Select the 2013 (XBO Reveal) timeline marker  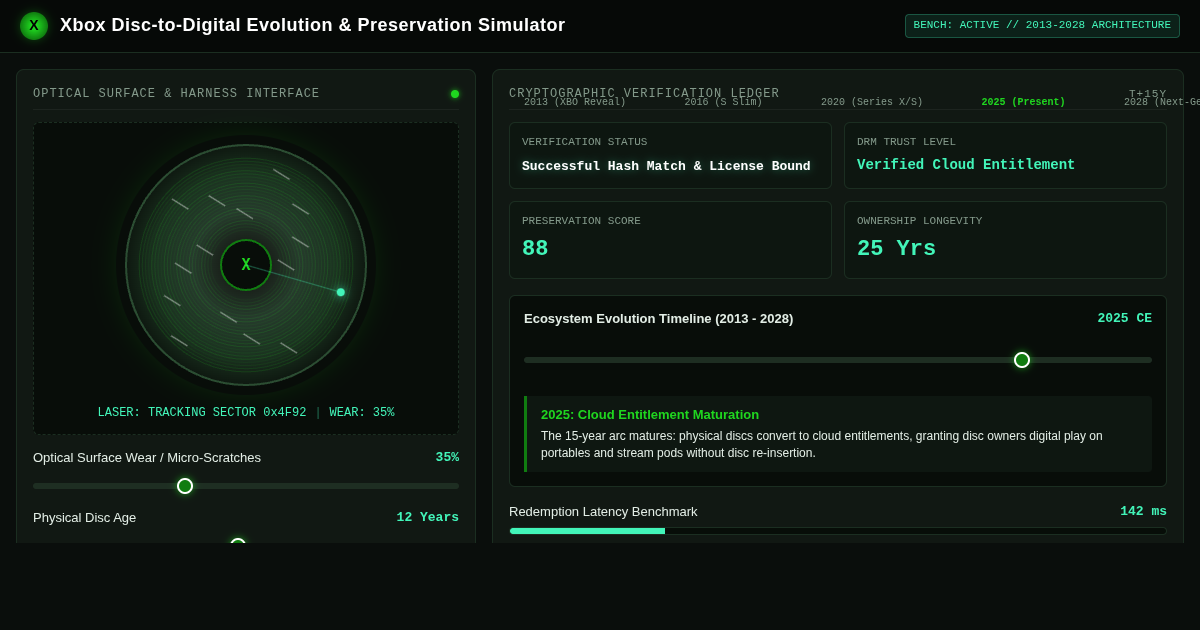pyautogui.click(x=575, y=102)
